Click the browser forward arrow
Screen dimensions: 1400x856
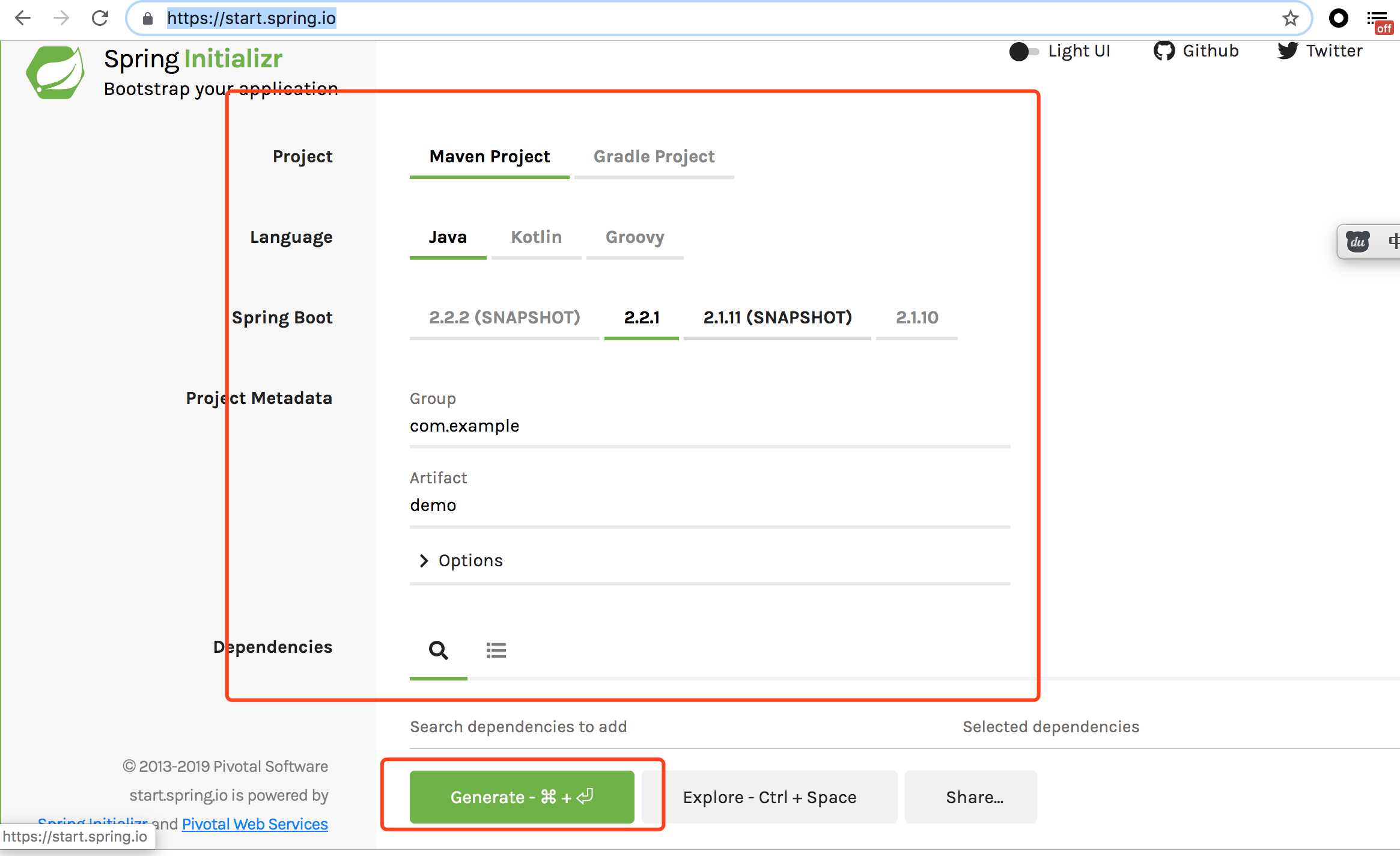tap(61, 18)
